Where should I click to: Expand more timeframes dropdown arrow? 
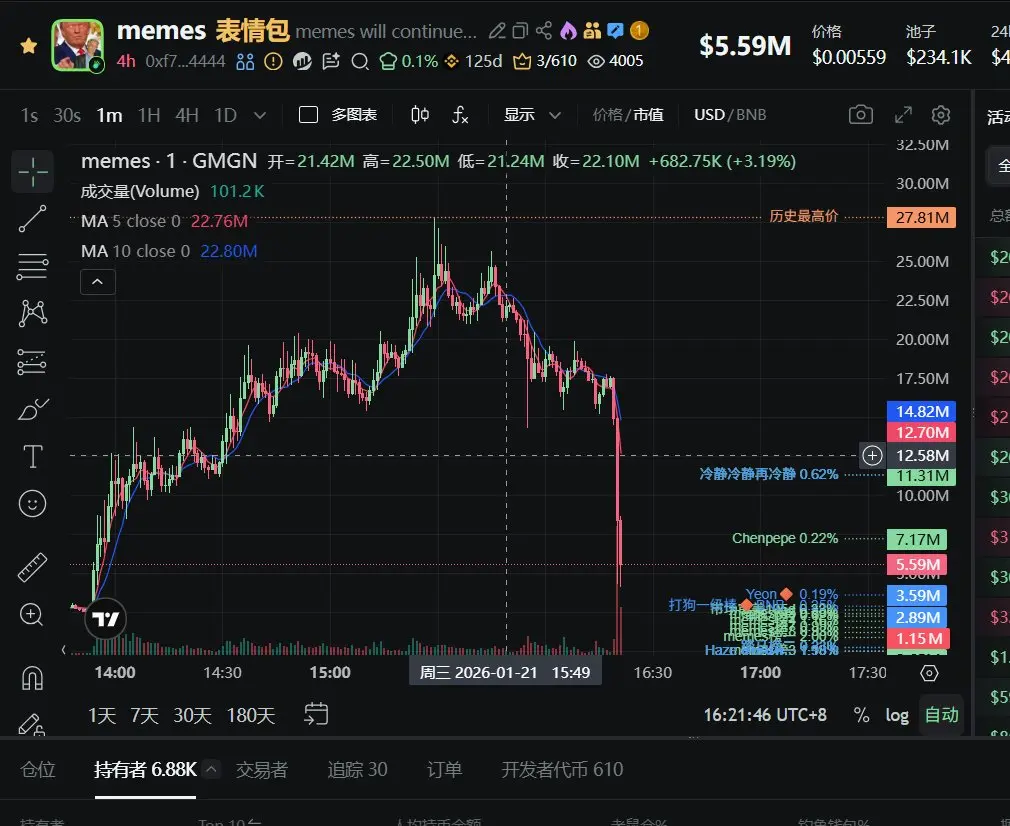[x=260, y=115]
